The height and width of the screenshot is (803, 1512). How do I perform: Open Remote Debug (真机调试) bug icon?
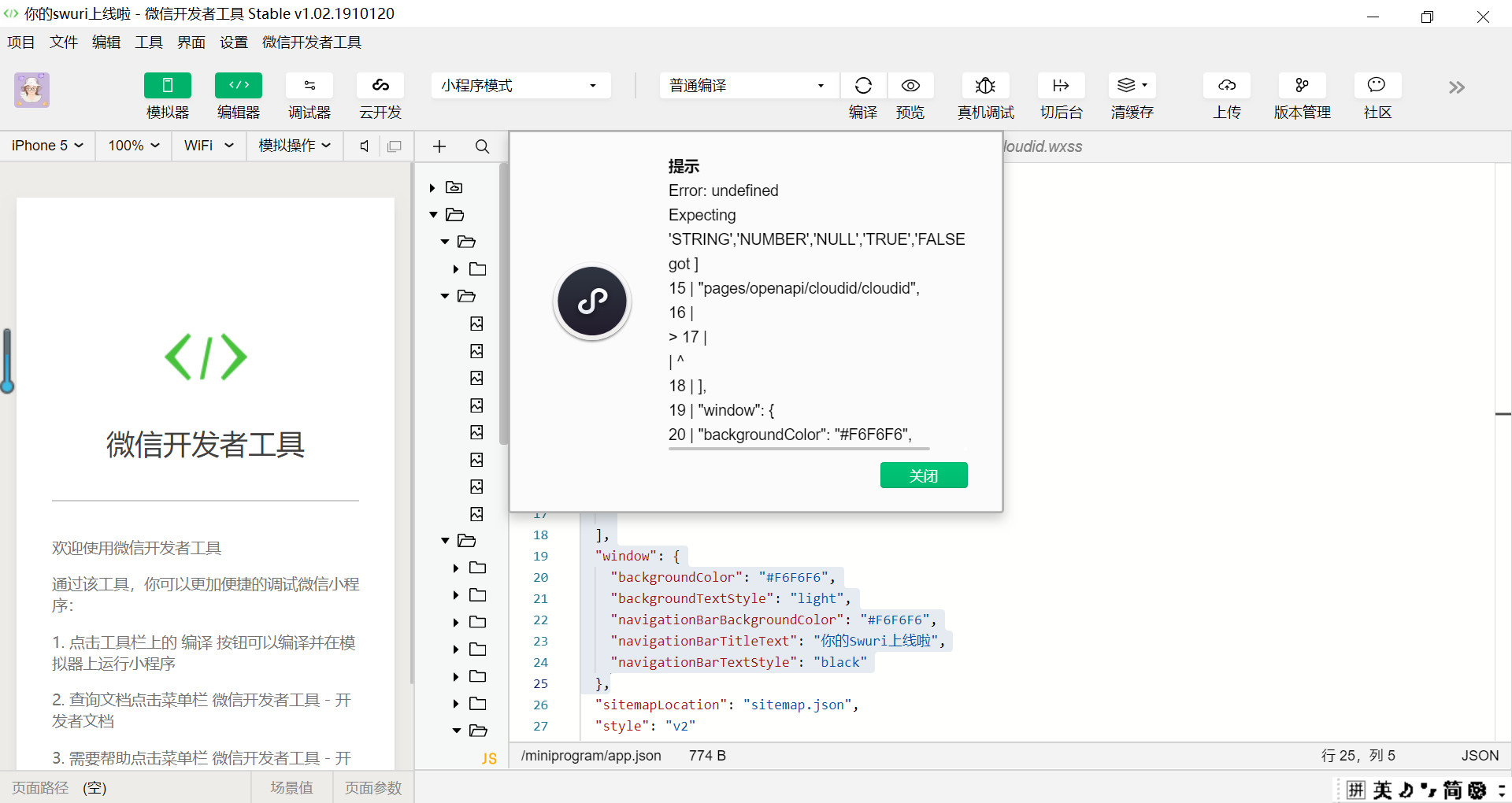tap(985, 86)
